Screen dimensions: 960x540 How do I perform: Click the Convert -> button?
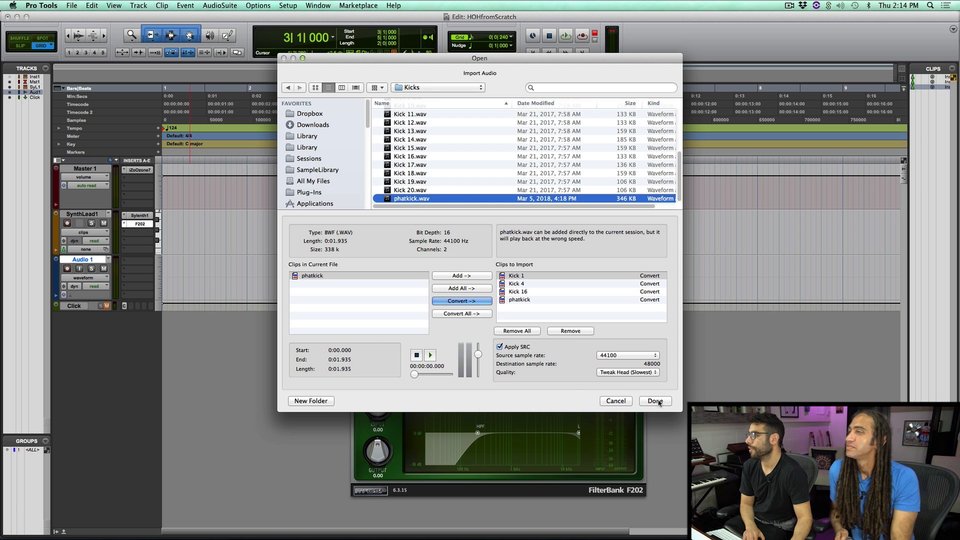click(462, 301)
